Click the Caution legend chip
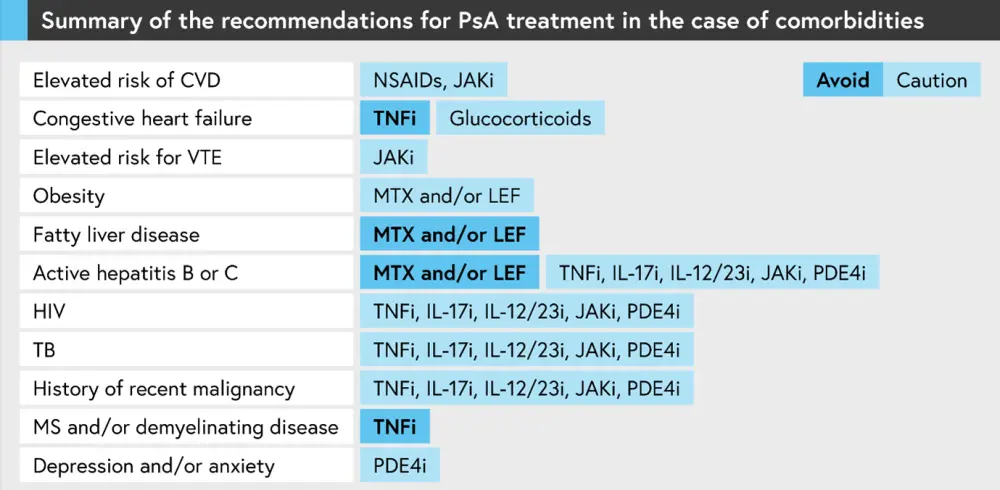This screenshot has height=490, width=1000. [932, 80]
